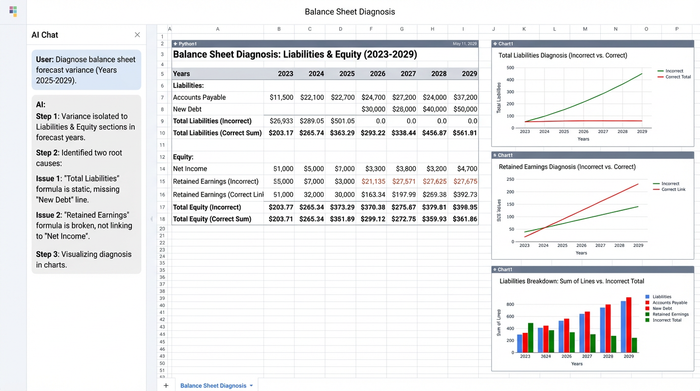The image size is (700, 391).
Task: Click the user message bubble in AI Chat
Action: (86, 70)
